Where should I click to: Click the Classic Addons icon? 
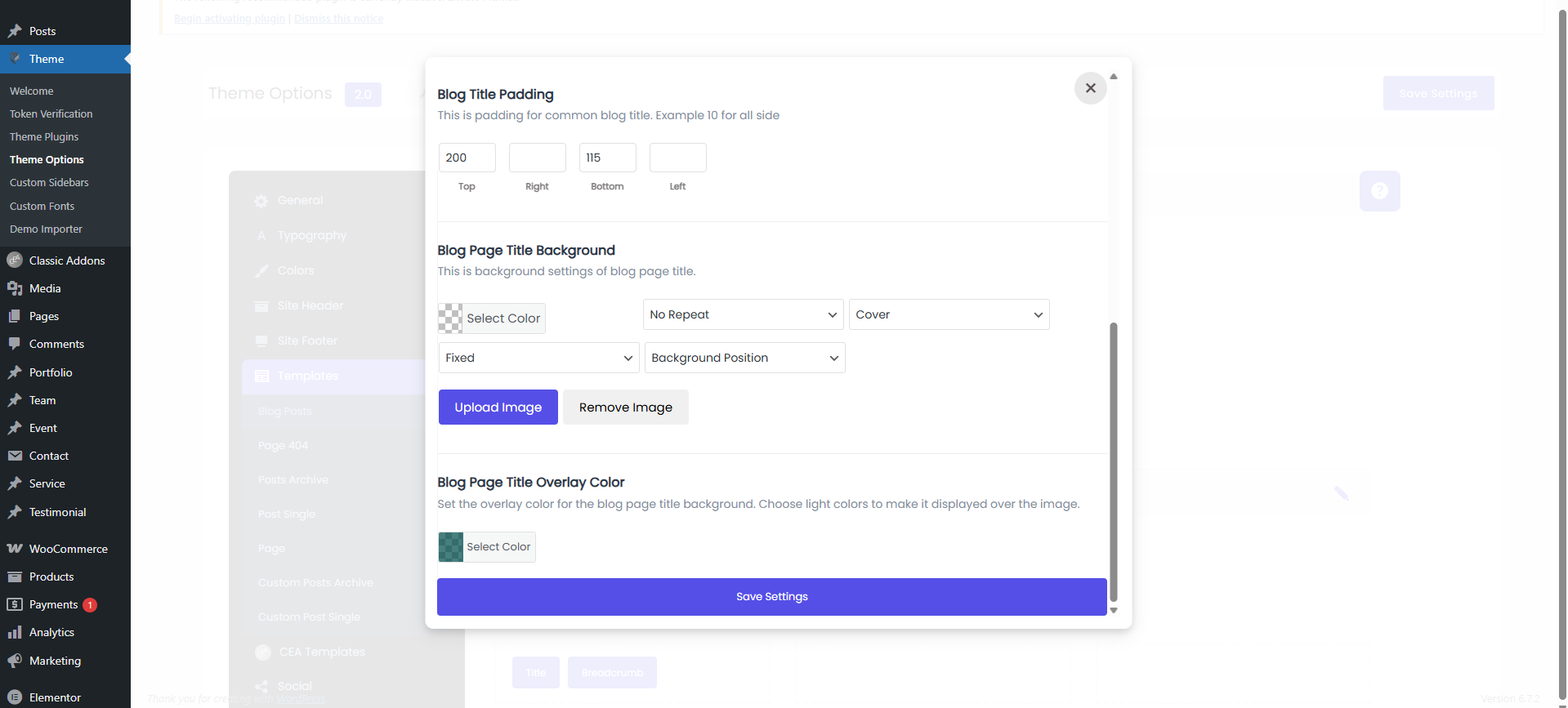click(15, 260)
